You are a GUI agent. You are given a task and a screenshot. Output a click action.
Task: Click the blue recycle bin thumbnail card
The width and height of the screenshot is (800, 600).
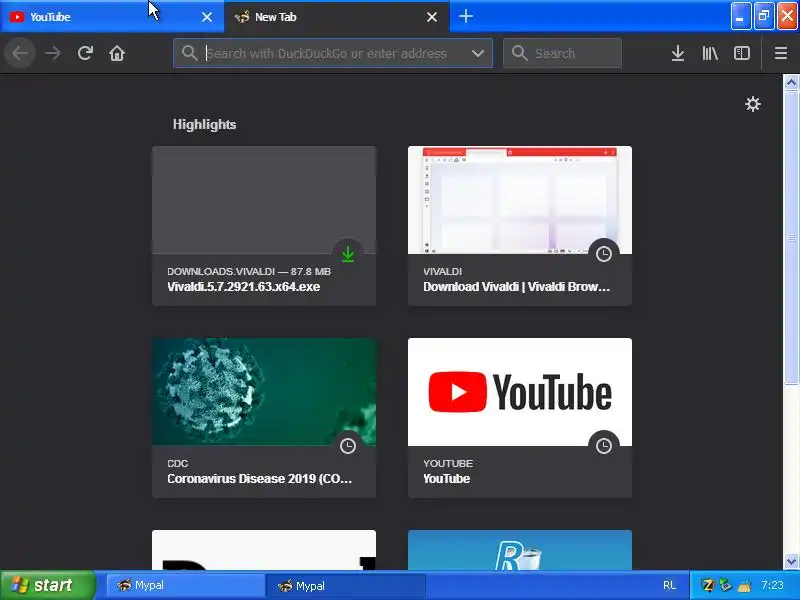(x=519, y=550)
